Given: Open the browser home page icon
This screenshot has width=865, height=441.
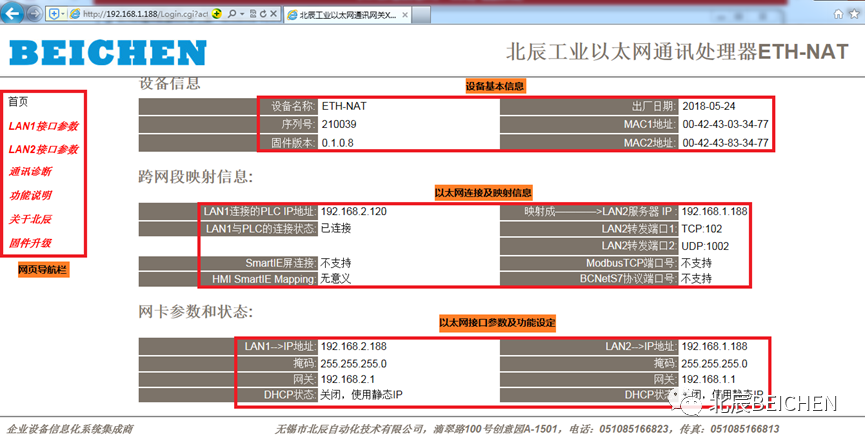Looking at the screenshot, I should click(838, 14).
